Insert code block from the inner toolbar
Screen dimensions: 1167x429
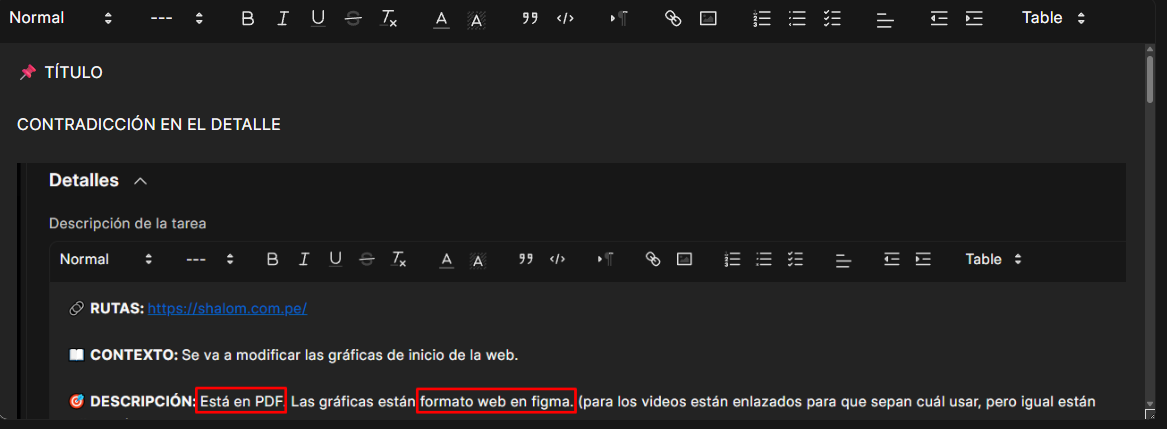pyautogui.click(x=557, y=259)
